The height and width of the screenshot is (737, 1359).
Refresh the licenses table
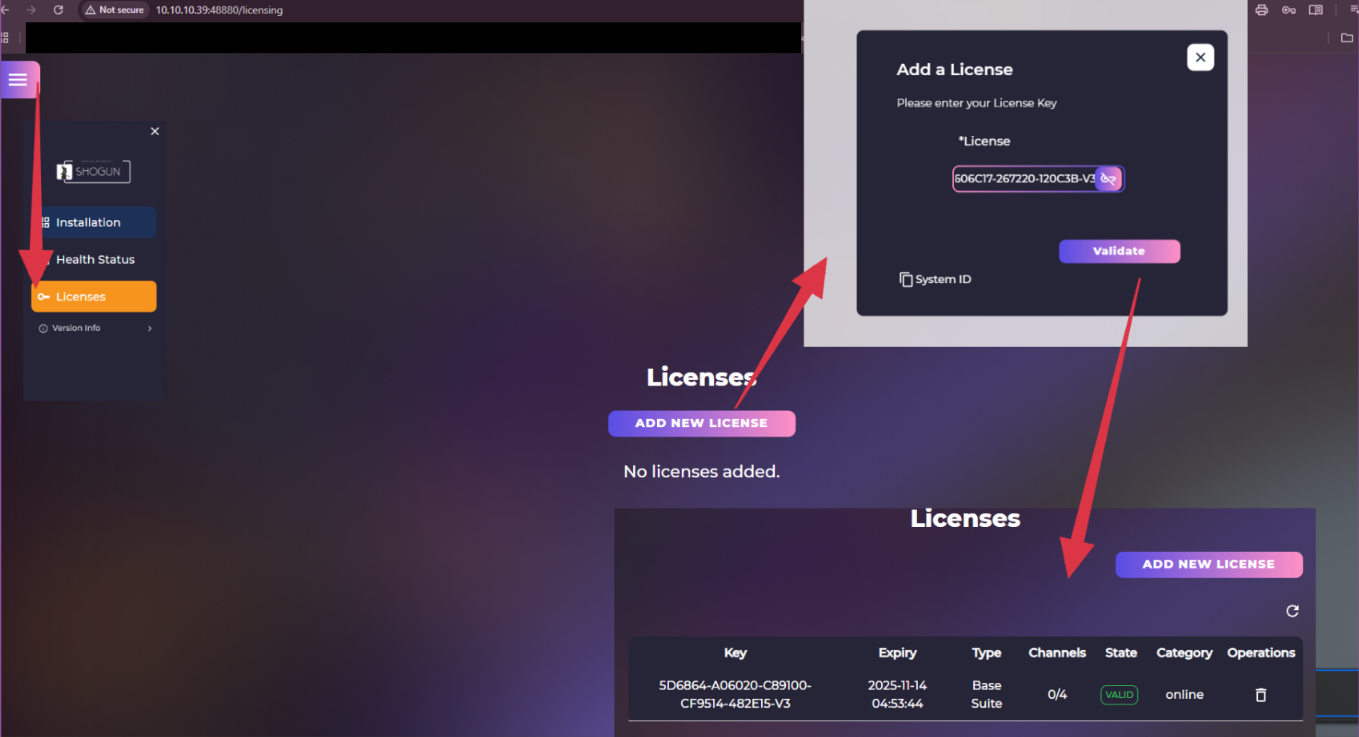click(x=1292, y=611)
